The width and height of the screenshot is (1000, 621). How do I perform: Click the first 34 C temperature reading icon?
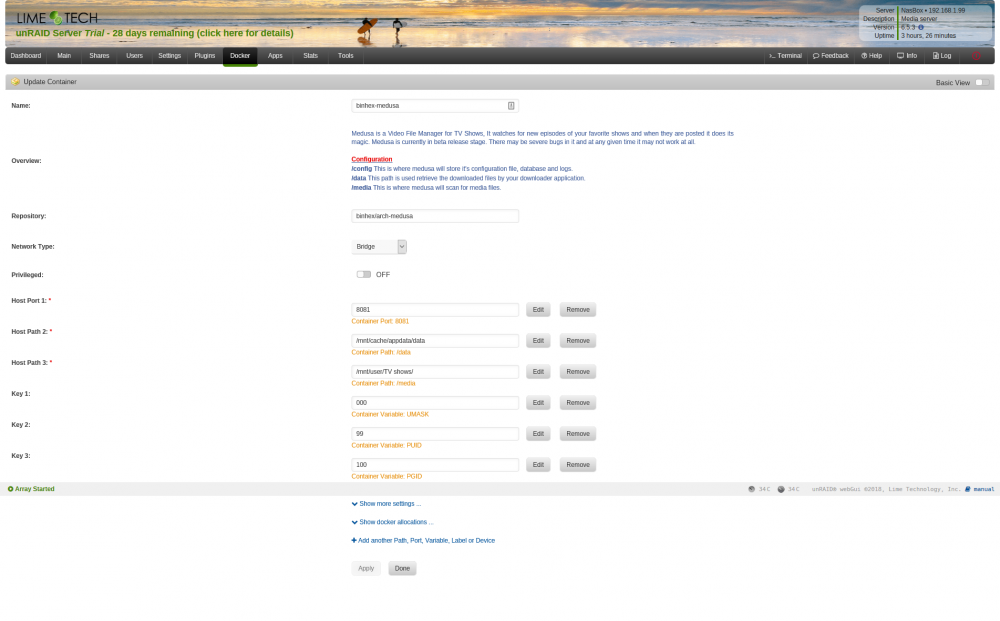pos(751,489)
